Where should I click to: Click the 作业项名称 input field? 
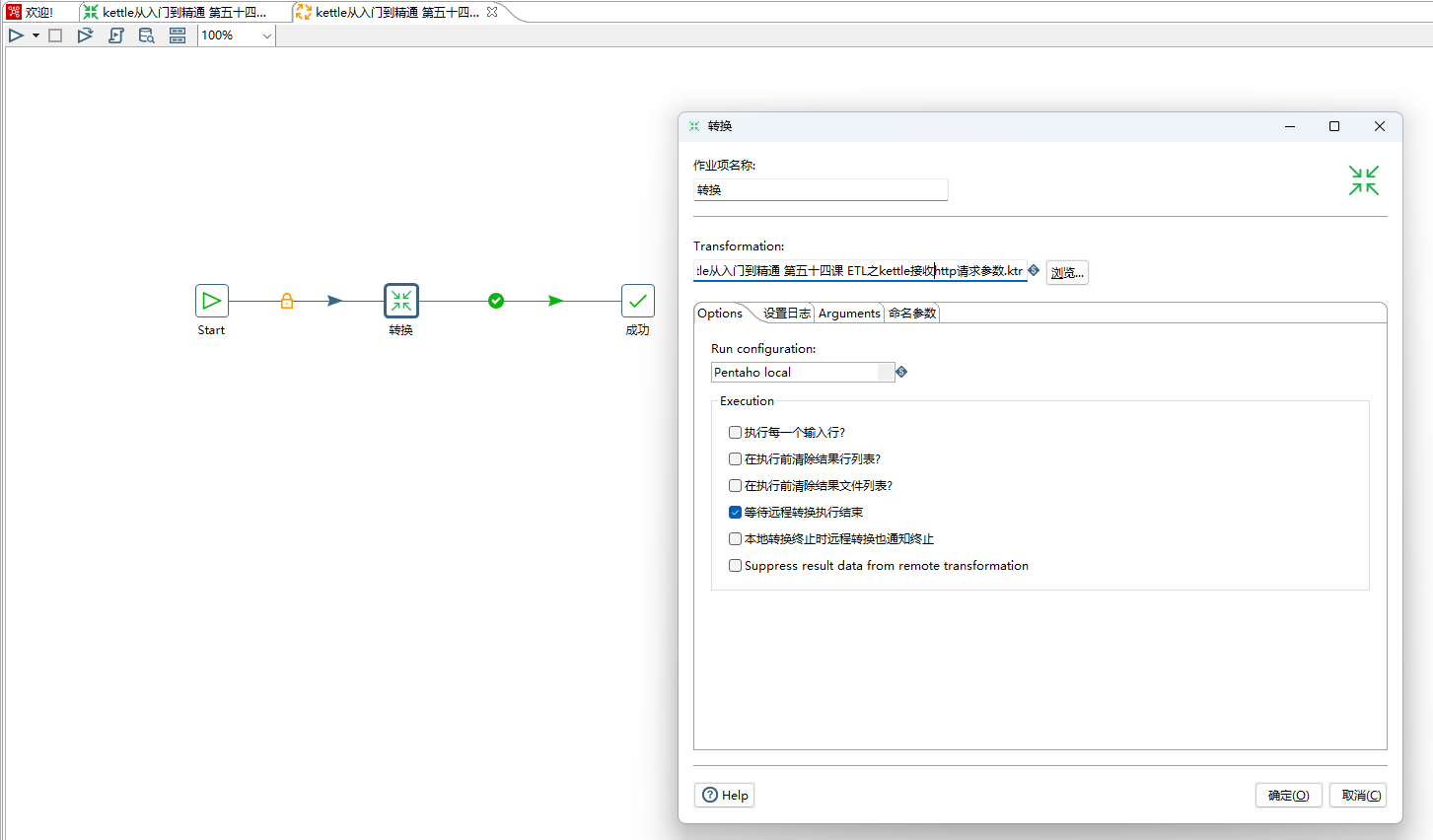pyautogui.click(x=821, y=190)
